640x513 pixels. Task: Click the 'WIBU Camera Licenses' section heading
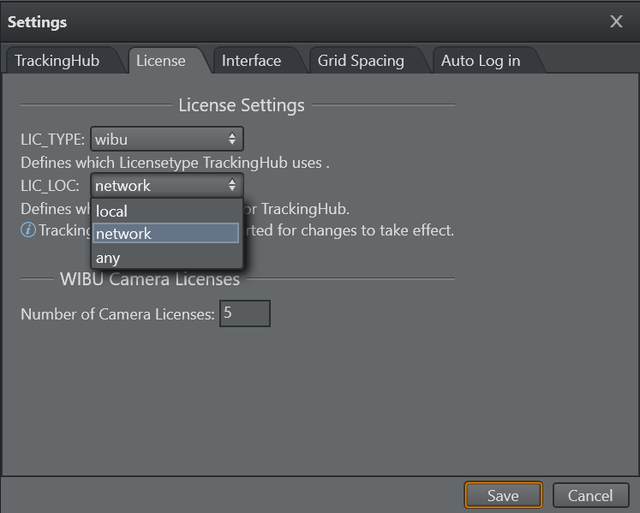pyautogui.click(x=150, y=279)
